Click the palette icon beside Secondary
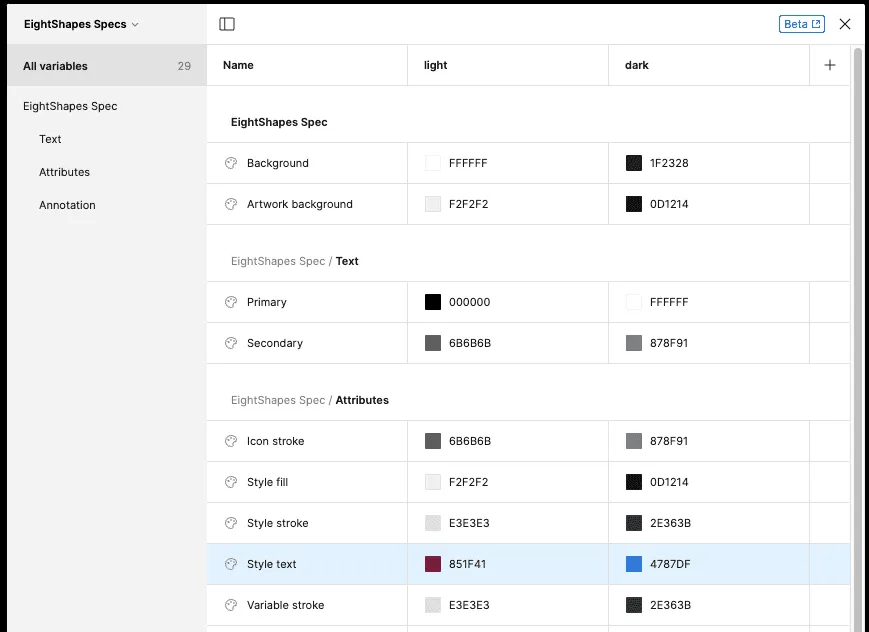 point(231,343)
